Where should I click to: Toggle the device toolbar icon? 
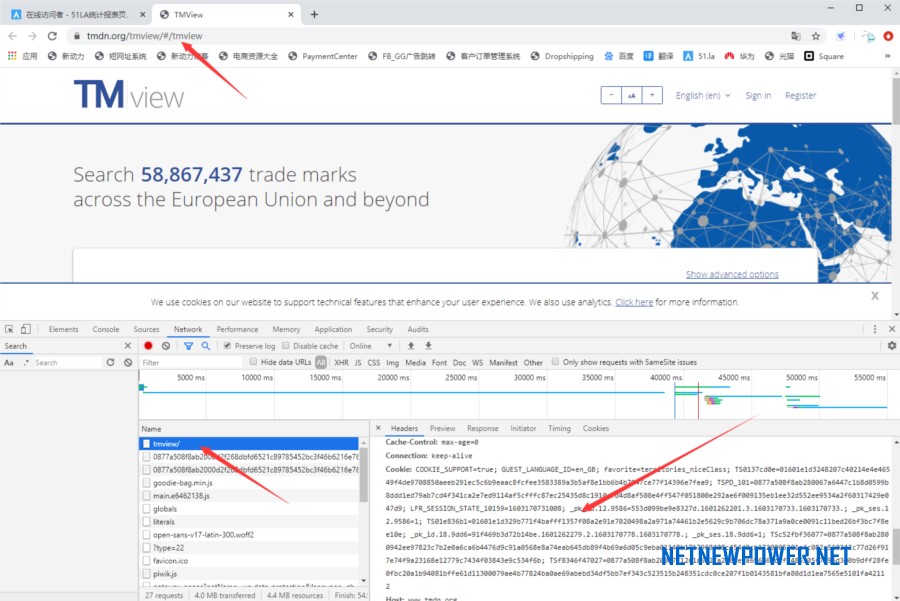[x=25, y=329]
